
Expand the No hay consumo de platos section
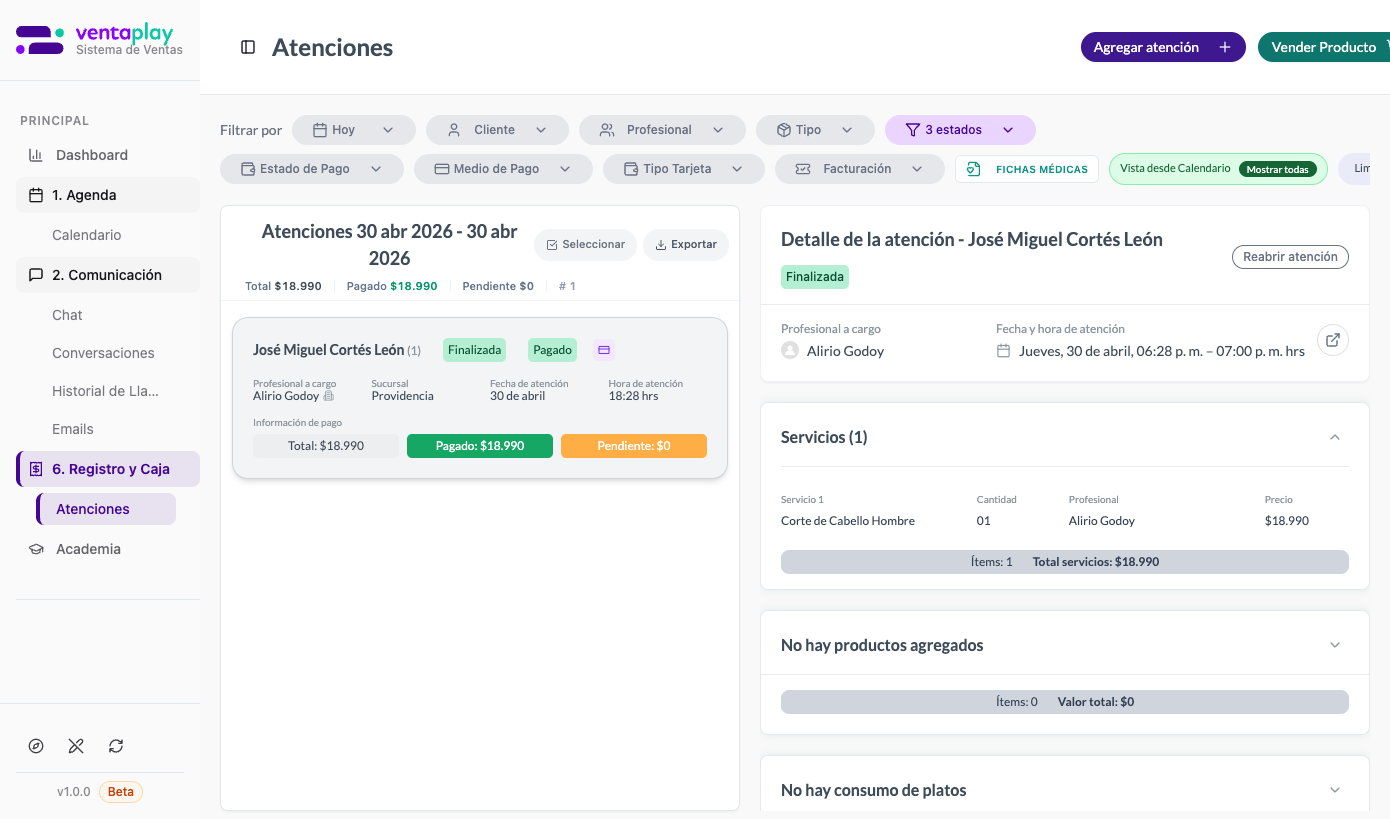1335,790
